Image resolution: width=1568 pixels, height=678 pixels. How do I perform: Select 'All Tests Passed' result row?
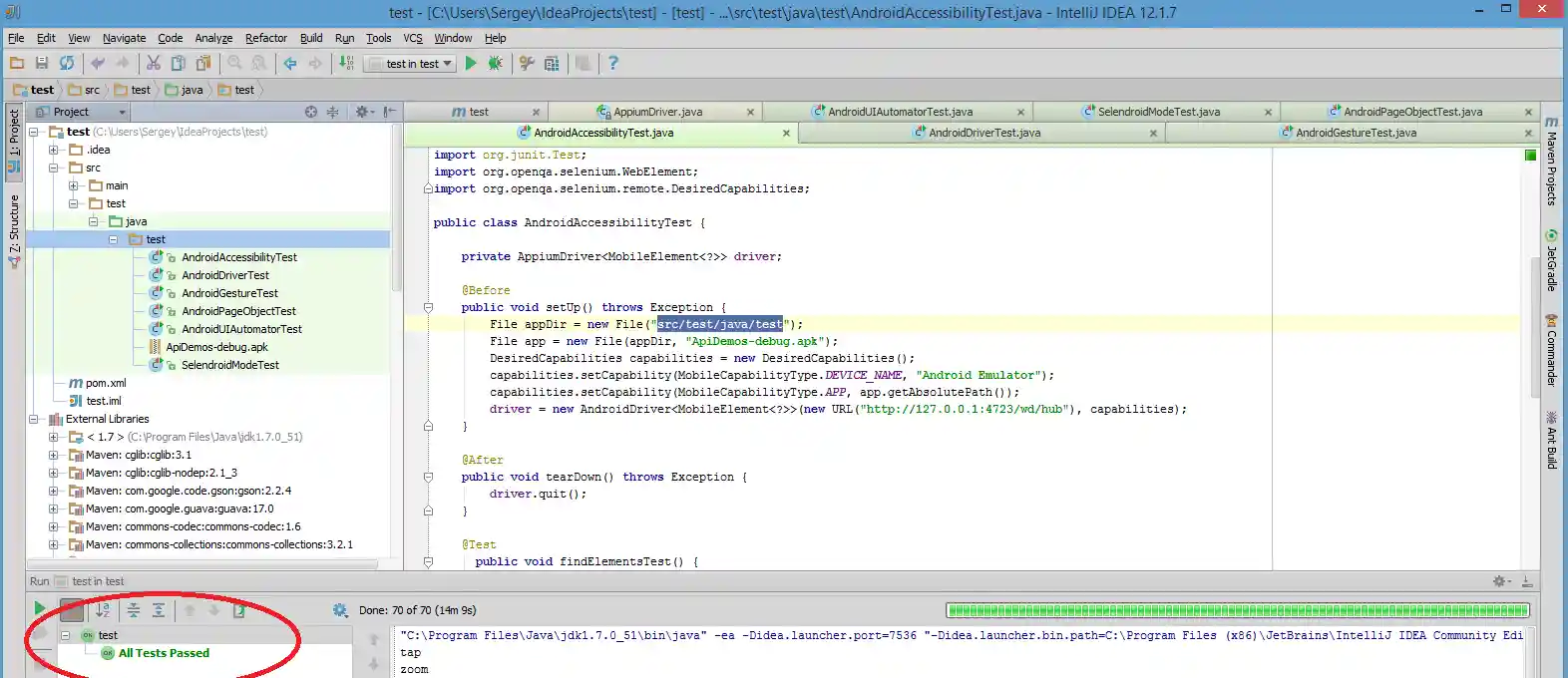pos(164,653)
